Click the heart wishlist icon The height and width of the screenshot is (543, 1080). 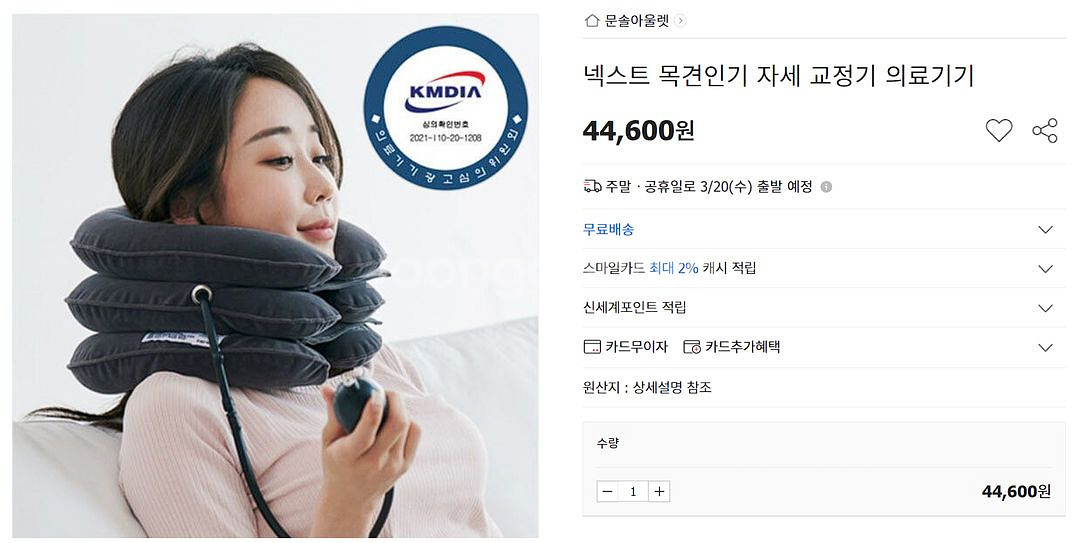[x=999, y=130]
